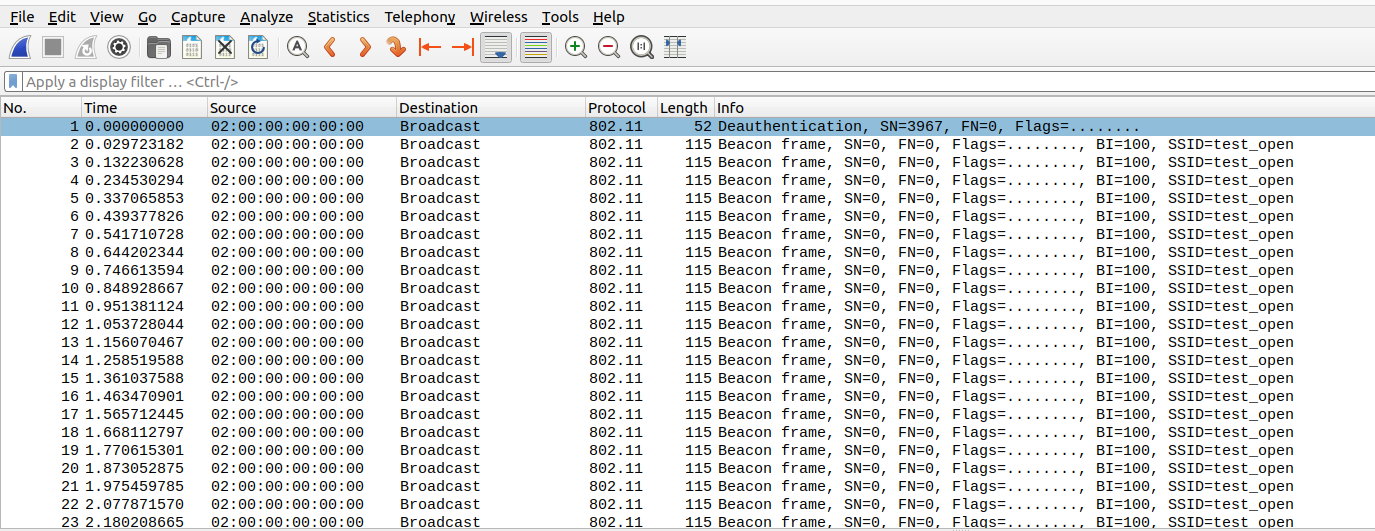The width and height of the screenshot is (1375, 531).
Task: Toggle auto-scroll during live capture
Action: pyautogui.click(x=497, y=47)
